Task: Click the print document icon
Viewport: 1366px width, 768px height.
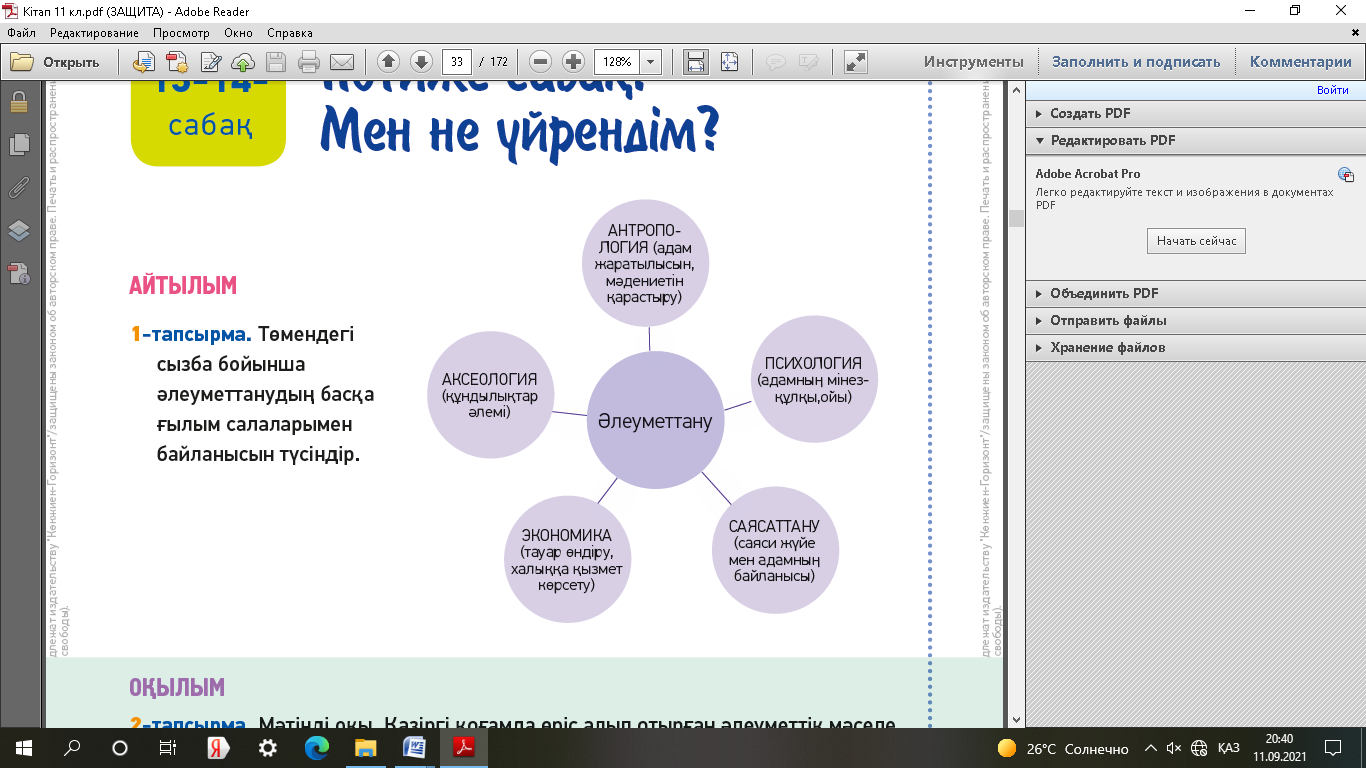Action: 309,62
